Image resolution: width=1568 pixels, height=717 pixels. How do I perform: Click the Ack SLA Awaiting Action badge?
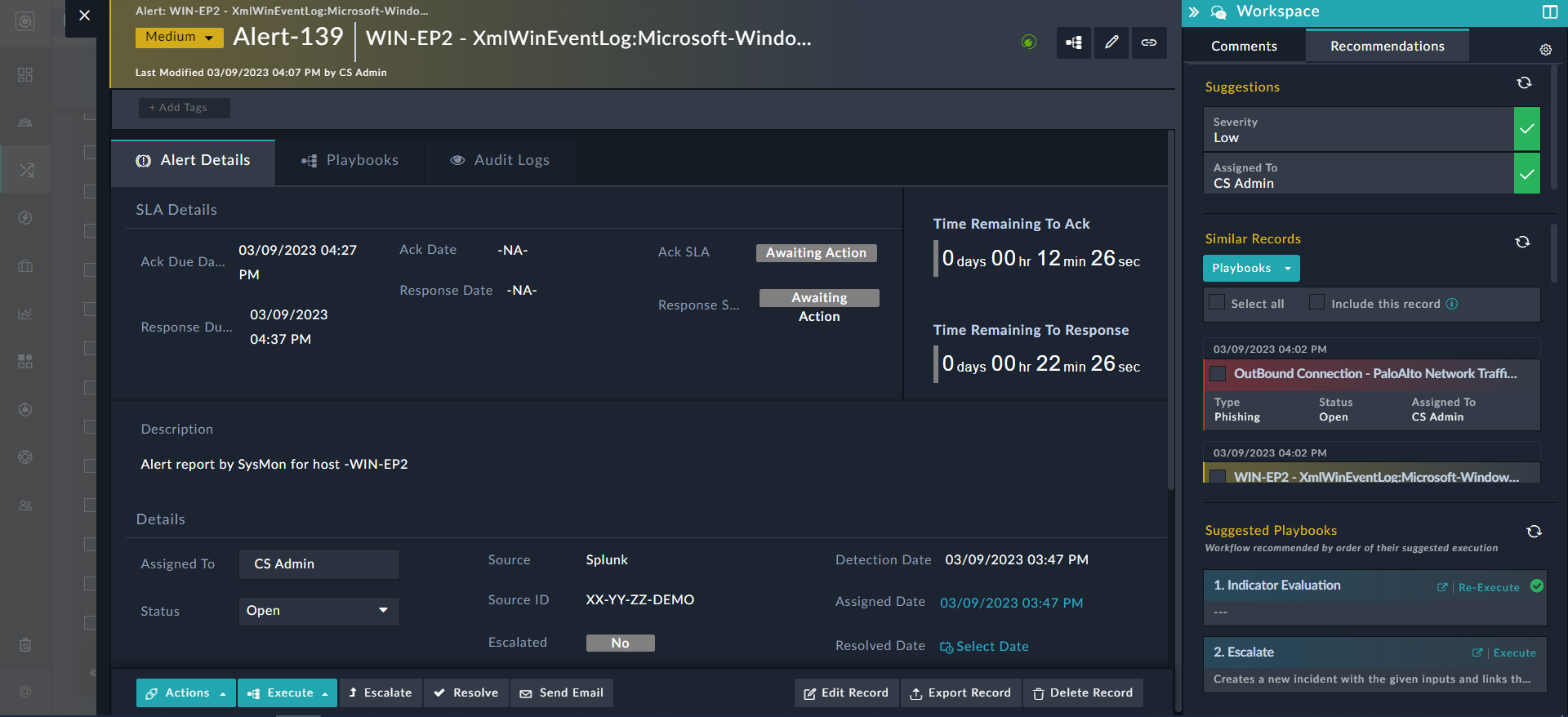pos(816,253)
